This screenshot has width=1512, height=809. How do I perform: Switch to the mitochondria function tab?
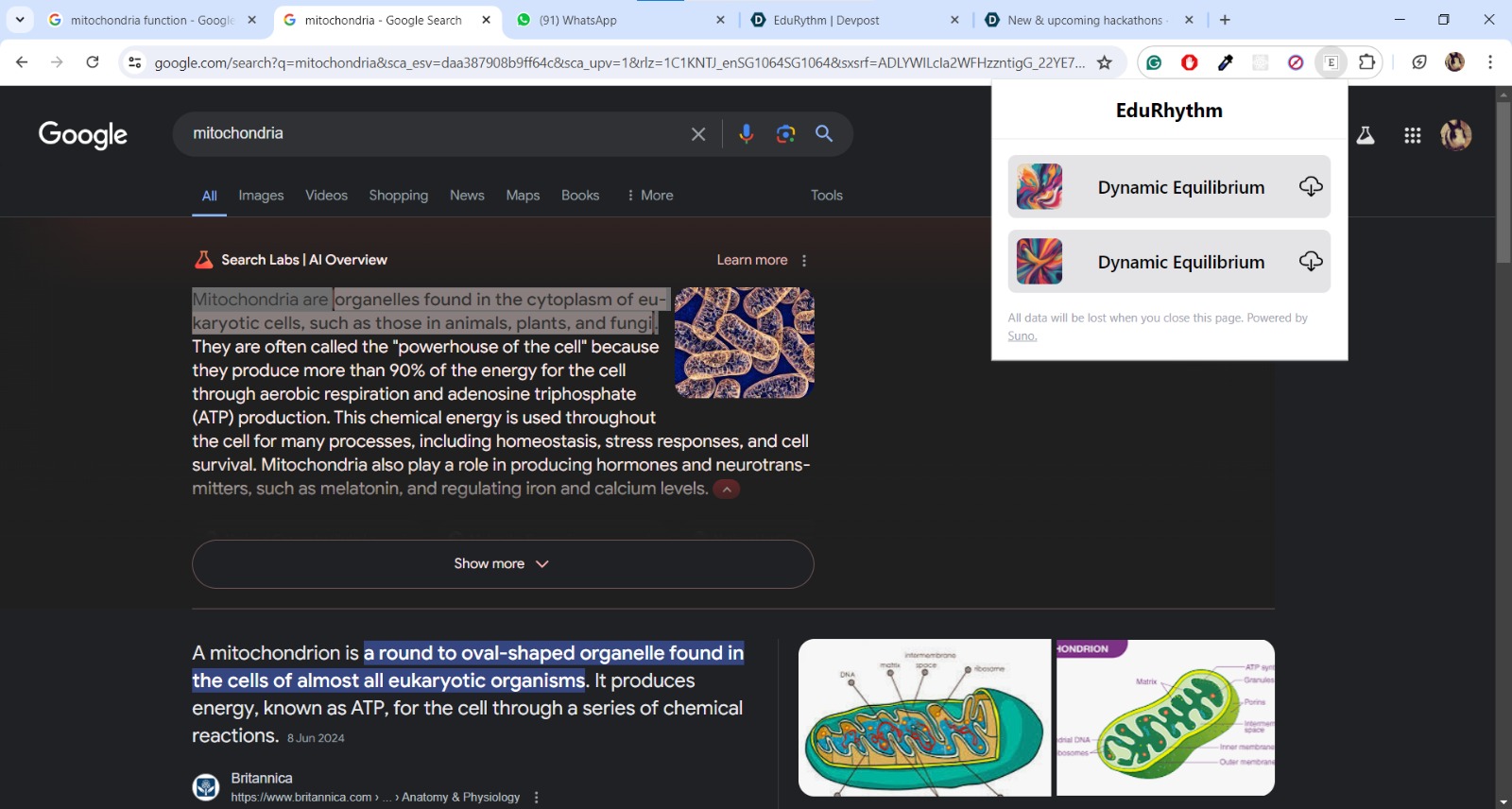tap(151, 20)
